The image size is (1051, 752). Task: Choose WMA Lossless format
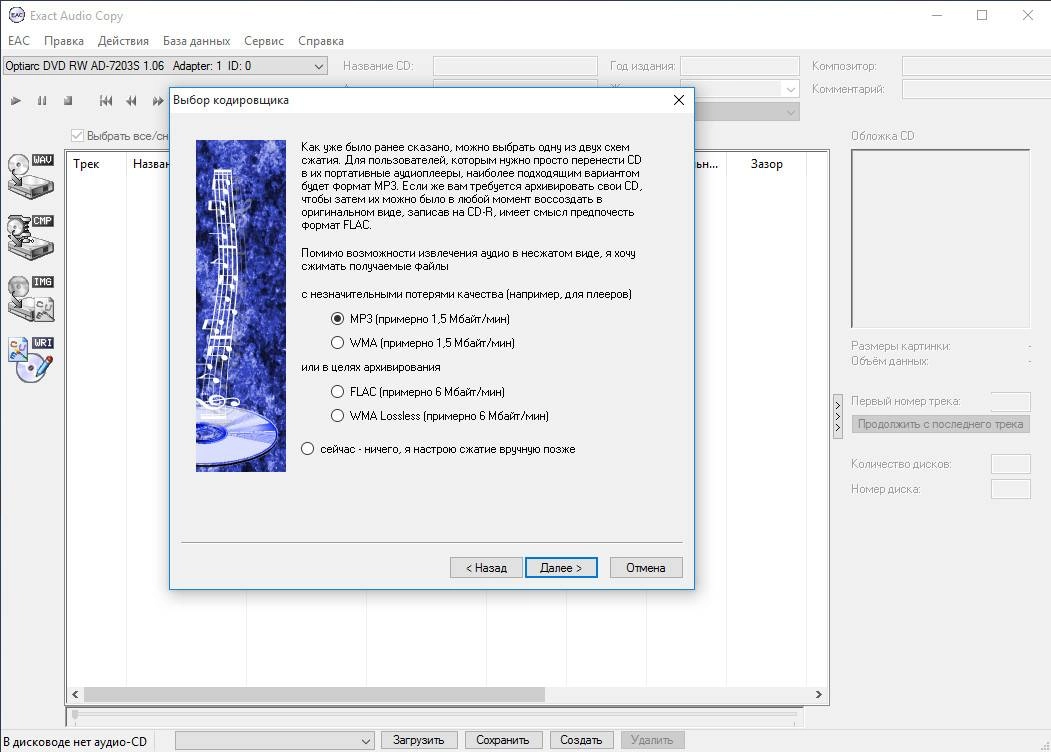[338, 416]
